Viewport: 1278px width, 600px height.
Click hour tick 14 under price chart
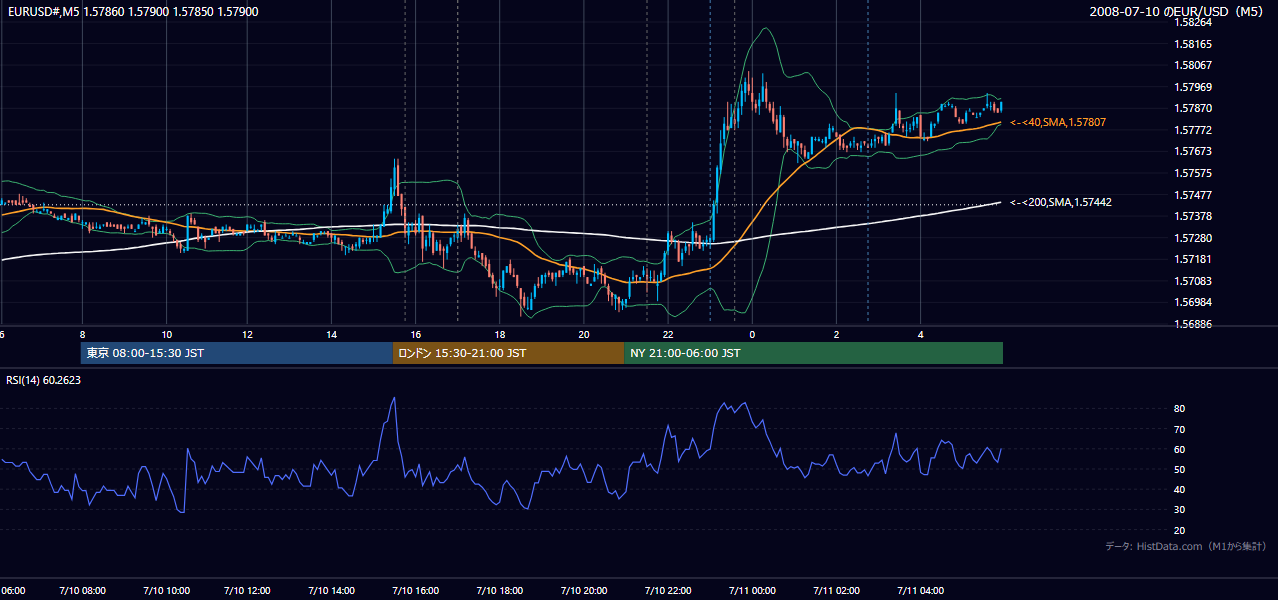click(331, 334)
